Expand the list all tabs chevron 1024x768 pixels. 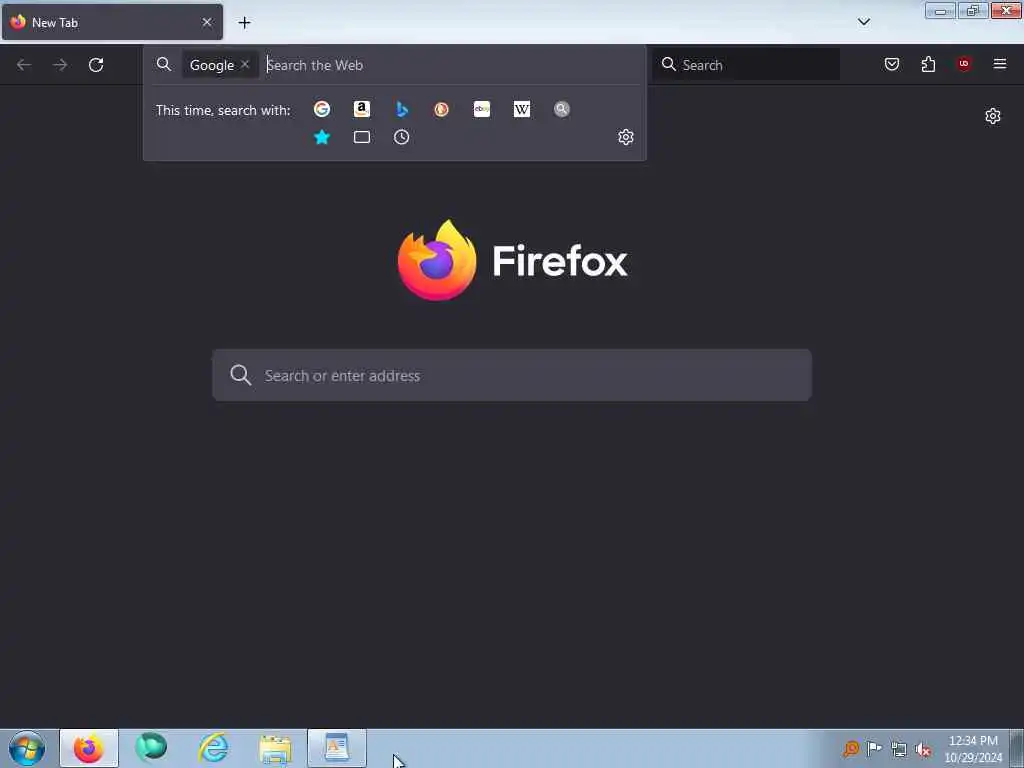pos(863,22)
